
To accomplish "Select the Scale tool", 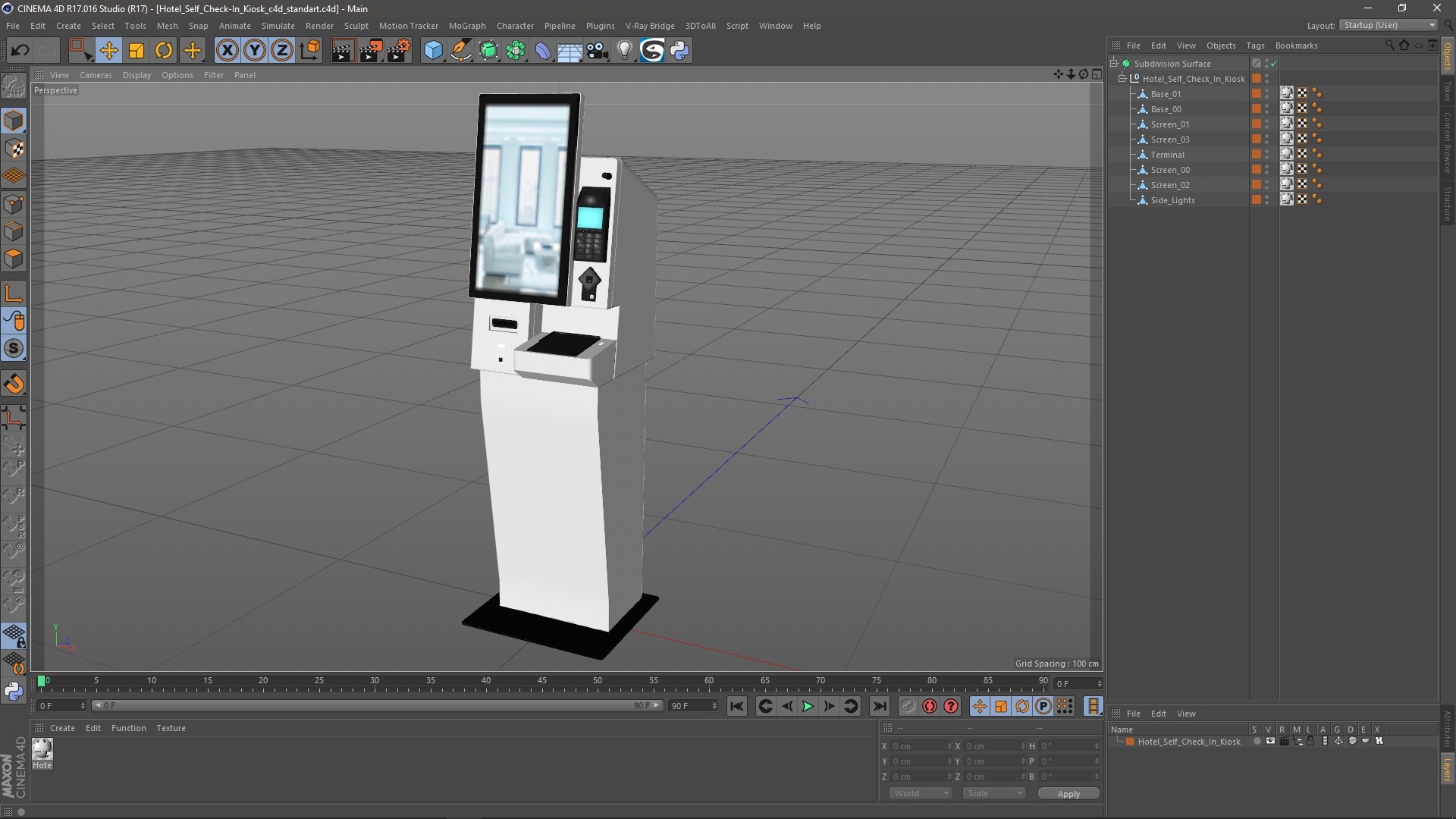I will coord(136,51).
